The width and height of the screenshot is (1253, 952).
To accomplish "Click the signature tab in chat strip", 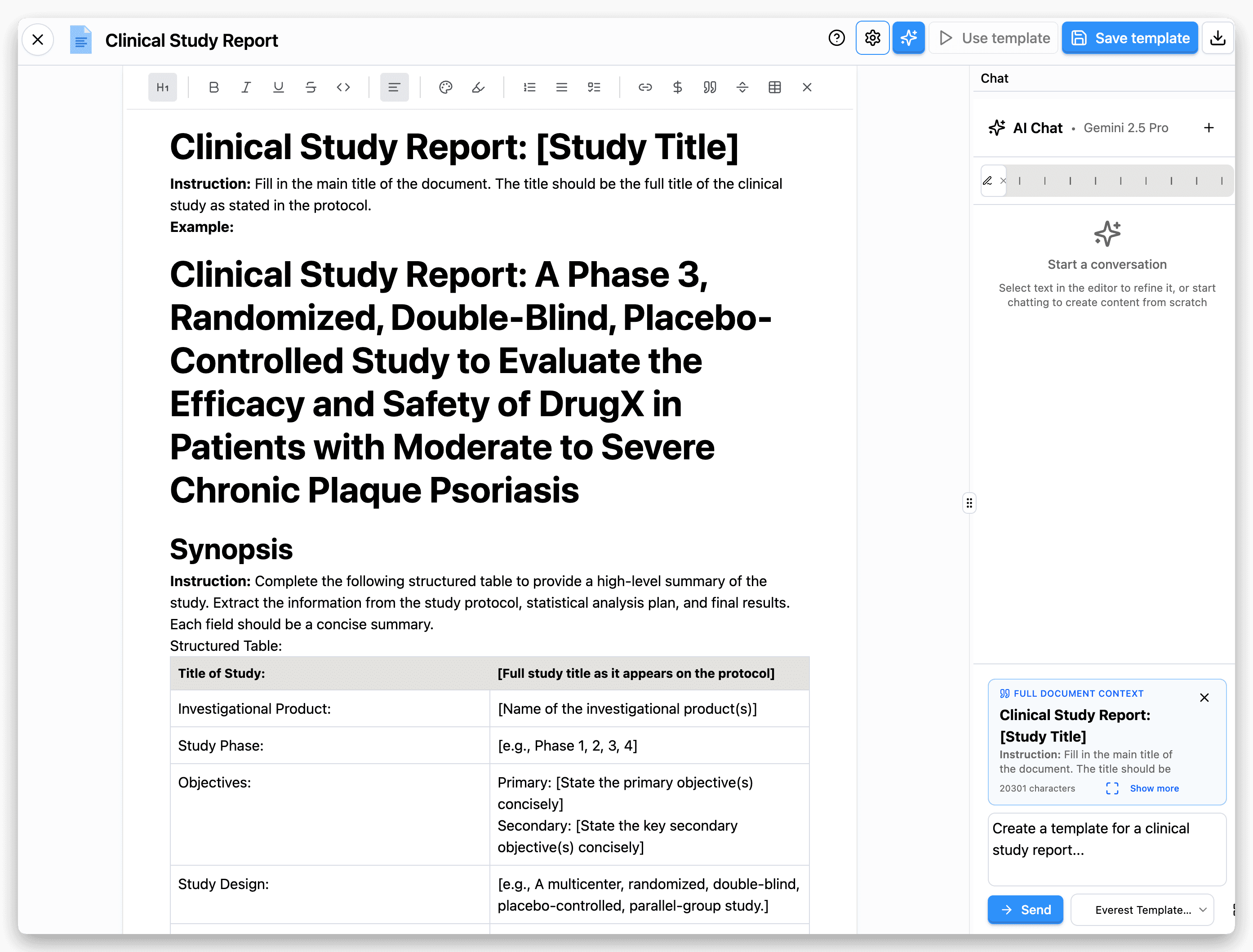I will click(x=988, y=181).
